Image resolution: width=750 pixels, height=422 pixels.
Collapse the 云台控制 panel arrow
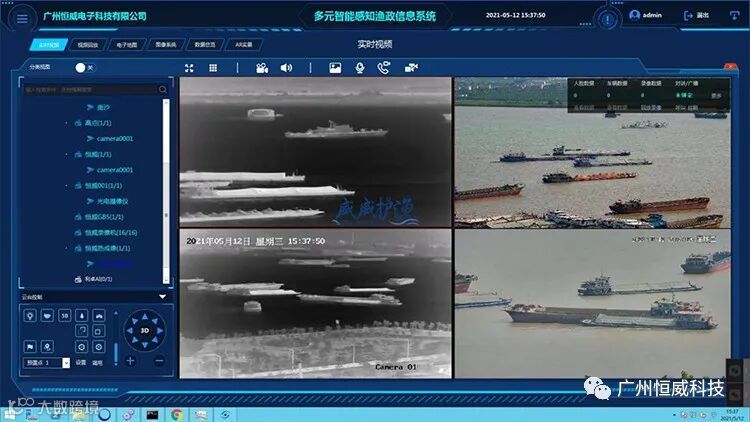point(163,297)
